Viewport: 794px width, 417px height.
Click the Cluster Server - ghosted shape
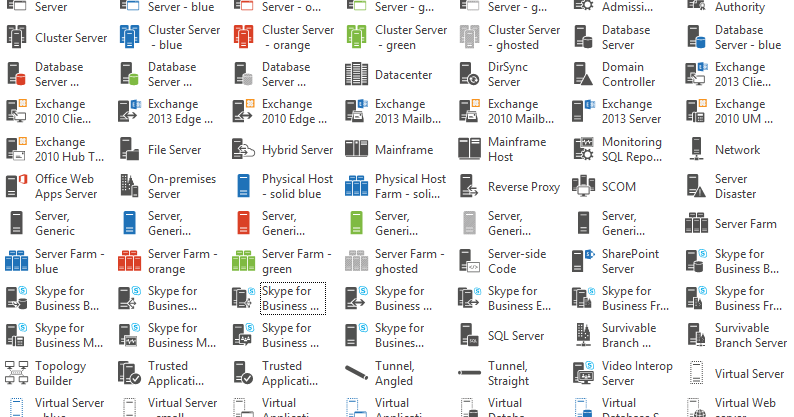(x=469, y=37)
